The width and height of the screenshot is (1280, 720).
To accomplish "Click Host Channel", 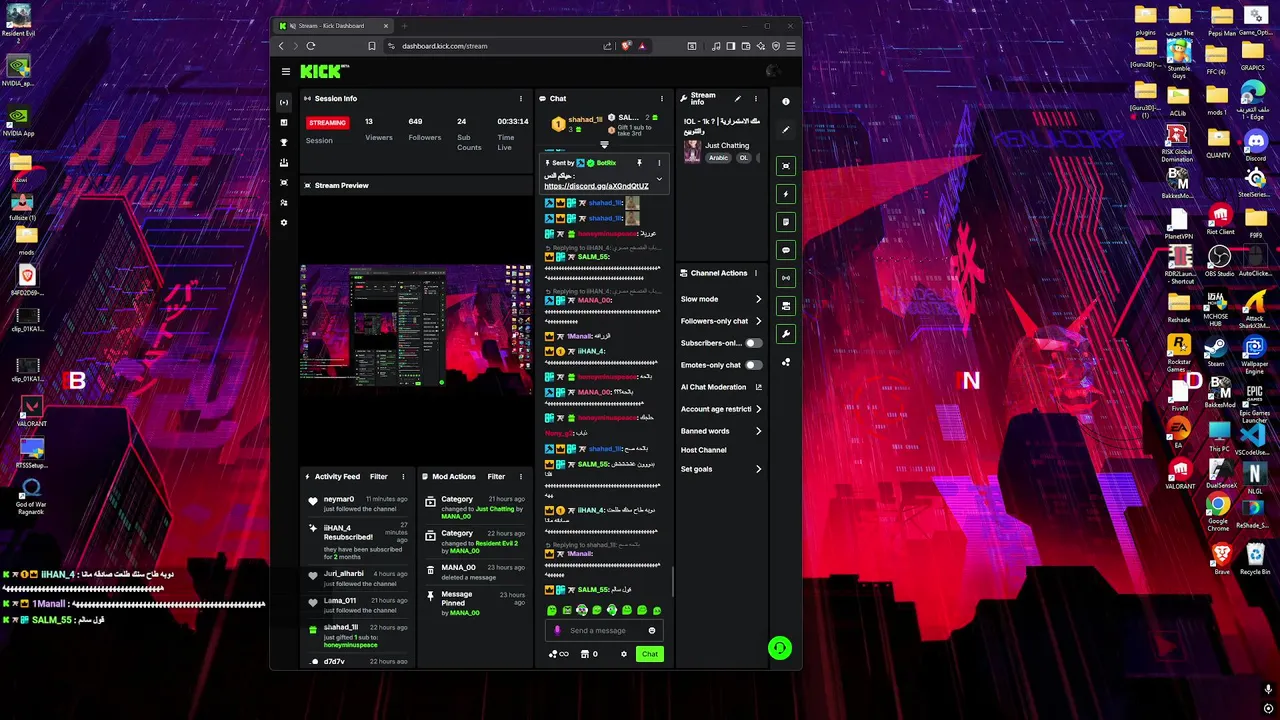I will point(704,450).
